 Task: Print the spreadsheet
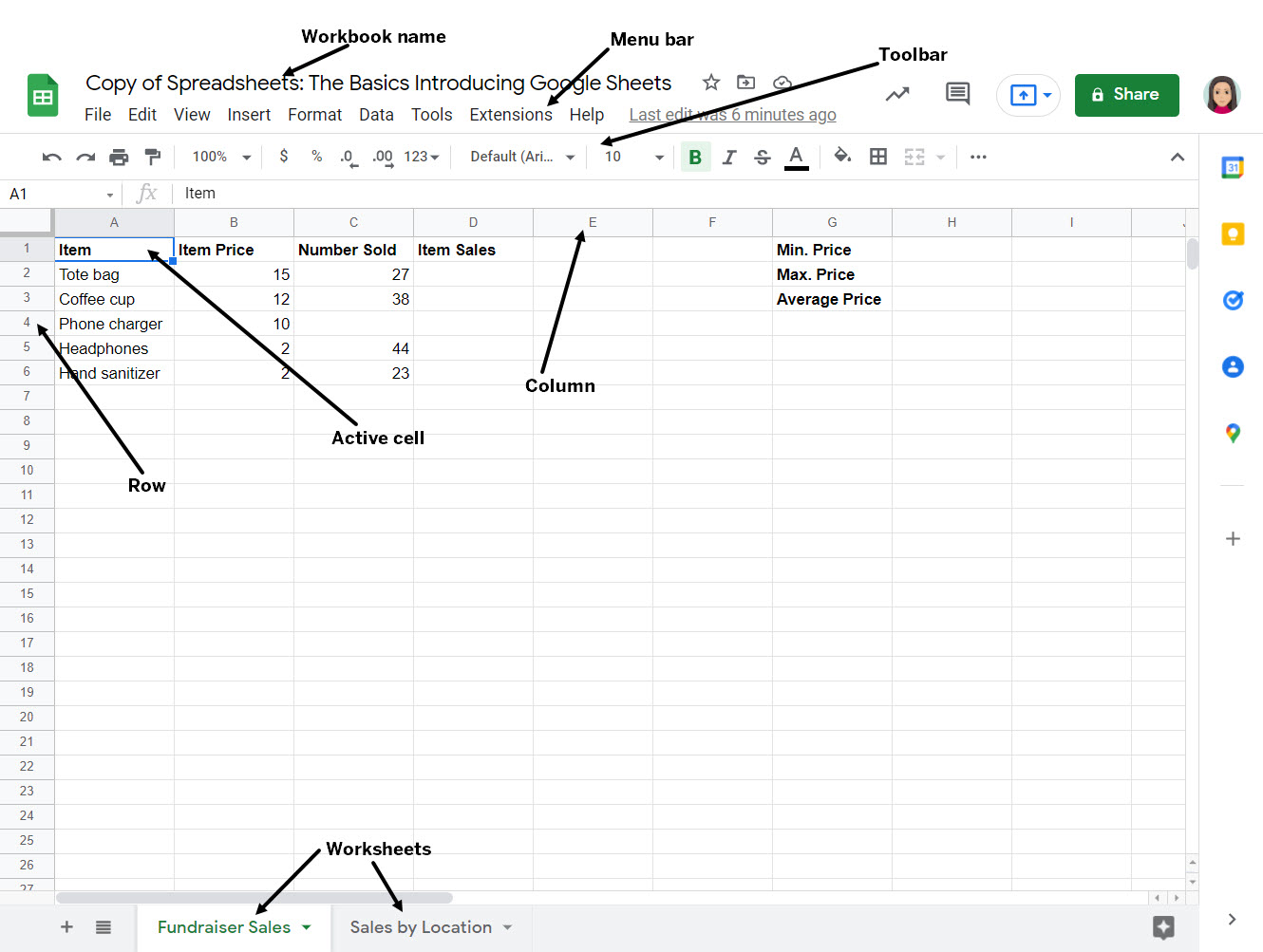click(x=119, y=157)
